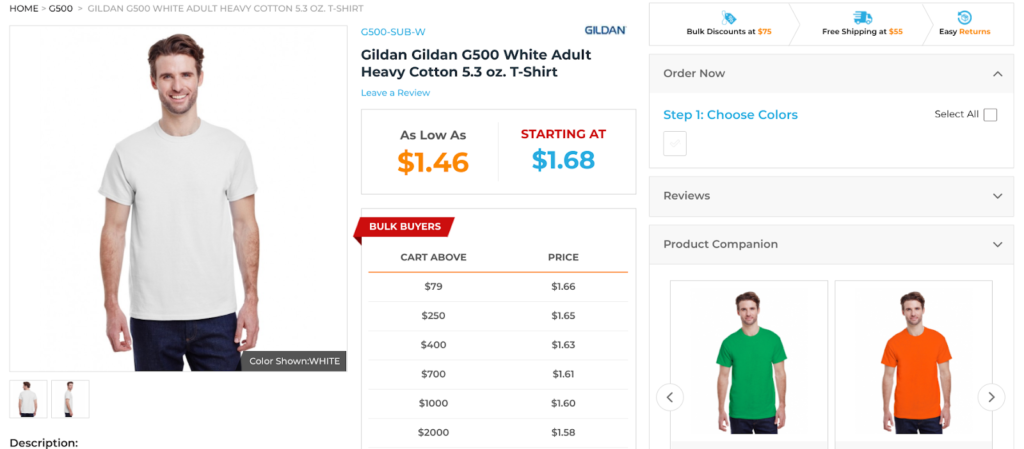Expand the Reviews section

[997, 196]
